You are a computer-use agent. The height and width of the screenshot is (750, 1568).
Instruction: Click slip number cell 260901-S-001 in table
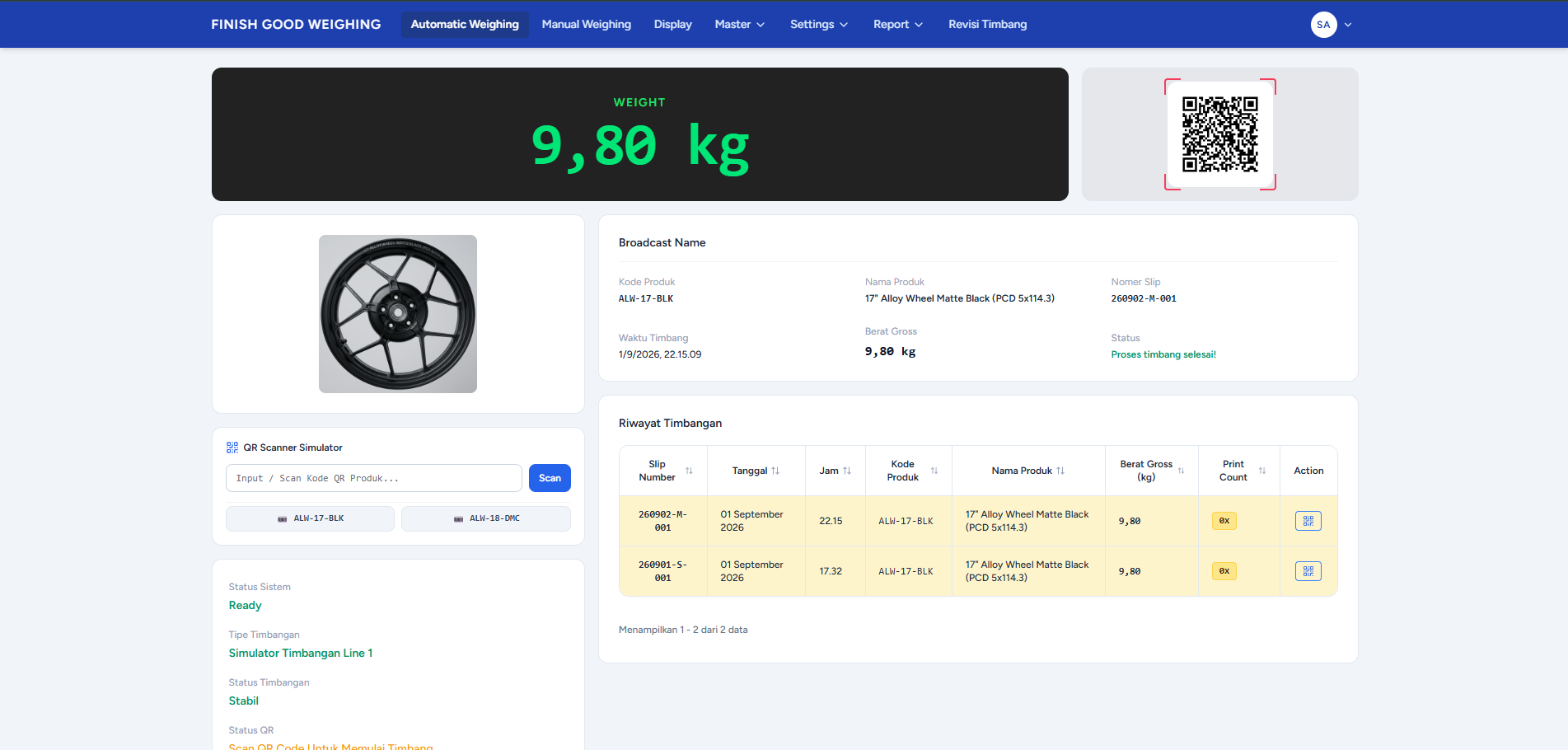(662, 571)
